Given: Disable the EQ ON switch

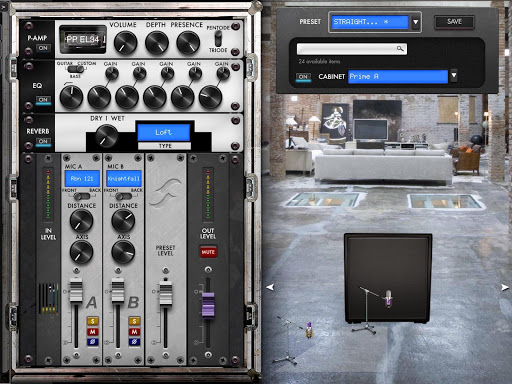Looking at the screenshot, I should coord(43,100).
